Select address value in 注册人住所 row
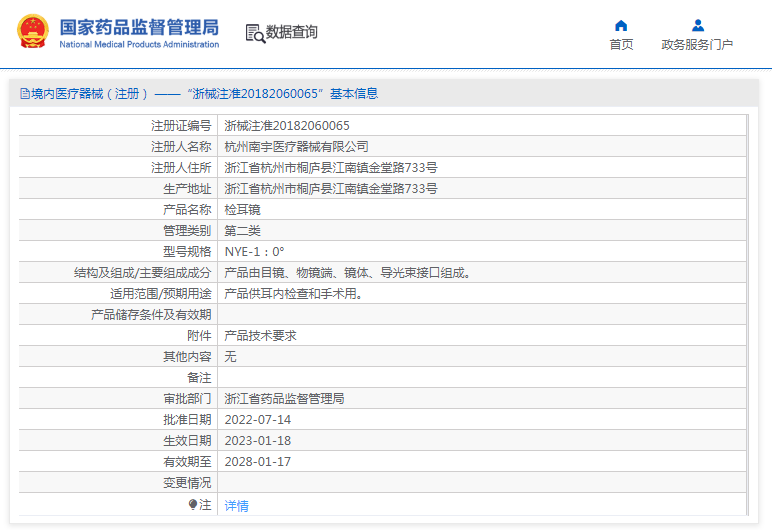This screenshot has width=772, height=530. point(331,167)
